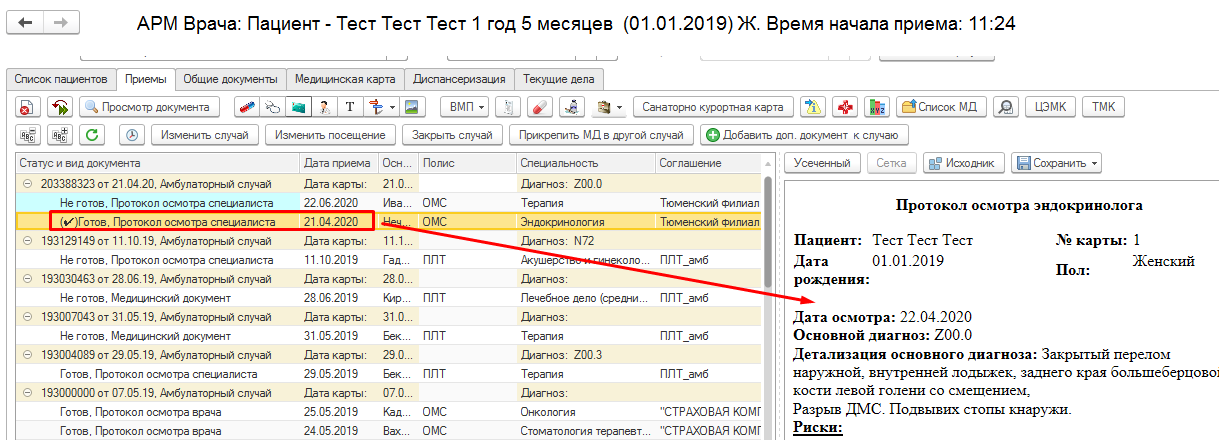Click the clock icon next to refresh
Screen dimensions: 1219x440
pos(130,134)
